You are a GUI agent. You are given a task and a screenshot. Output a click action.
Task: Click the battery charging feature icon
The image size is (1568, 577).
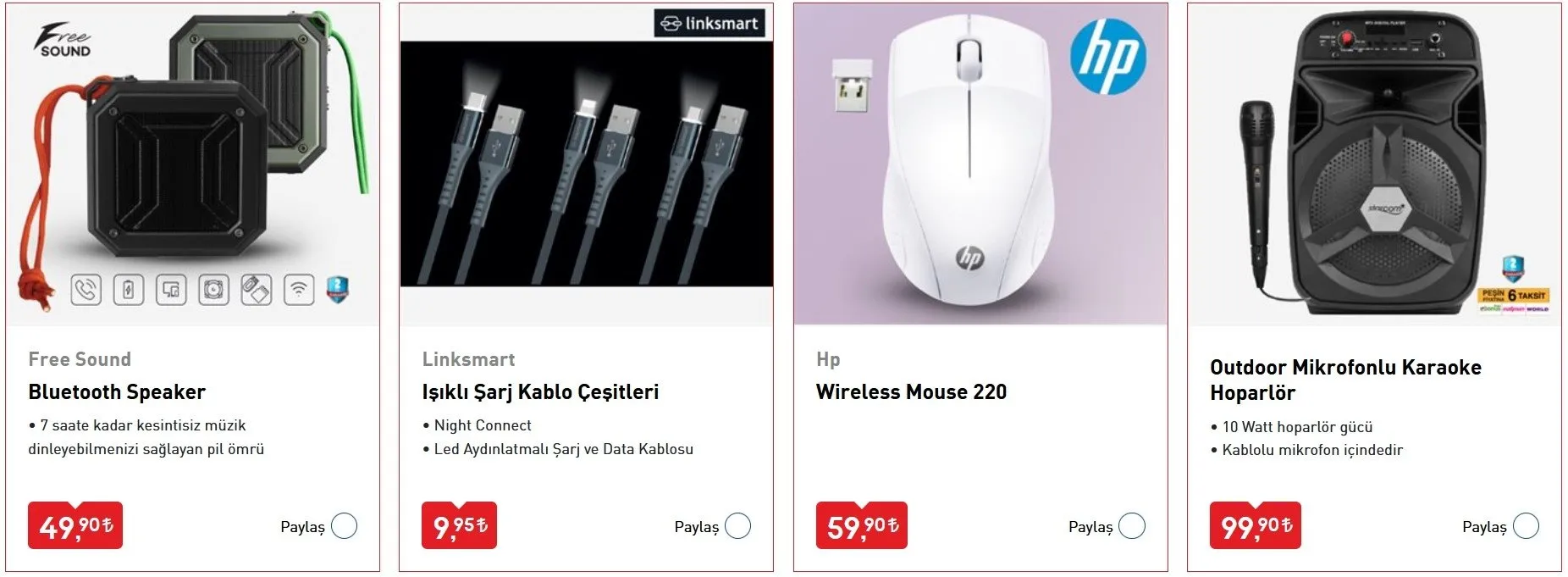tap(129, 290)
